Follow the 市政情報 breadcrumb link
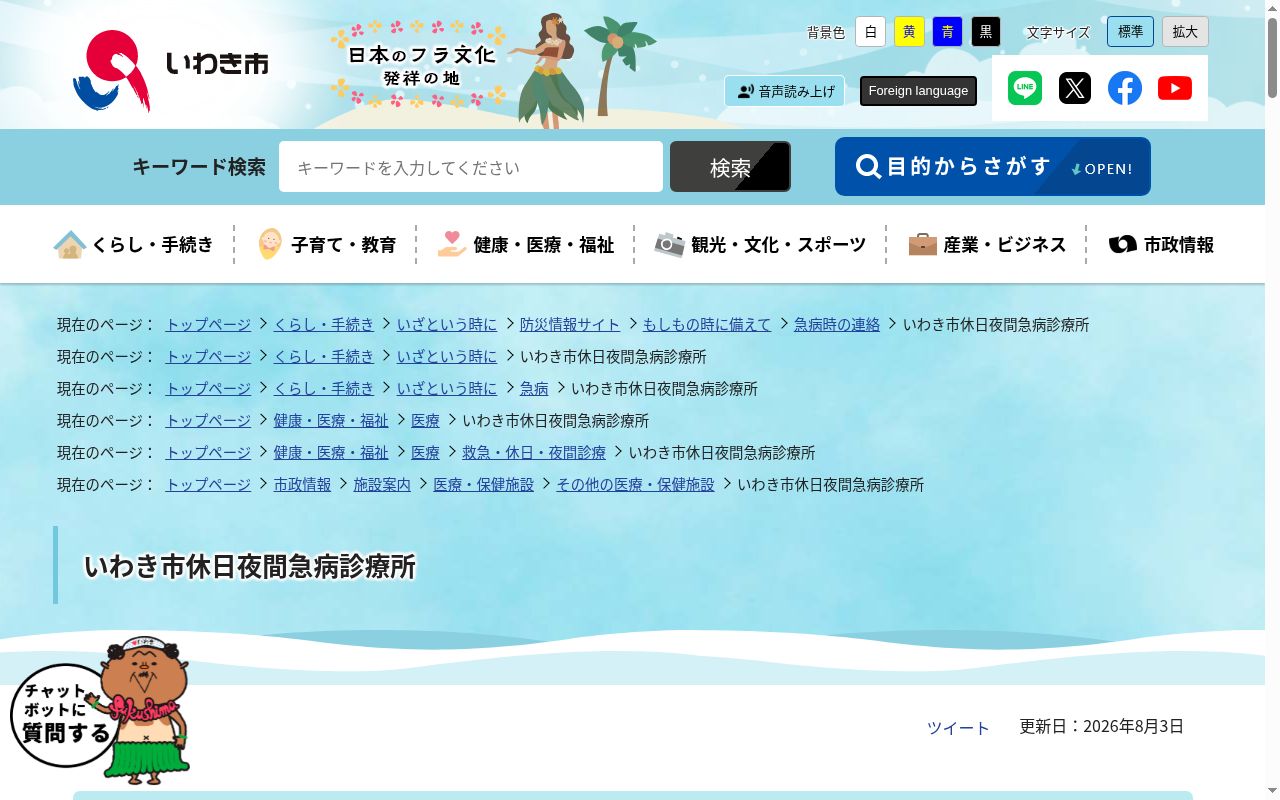Image resolution: width=1280 pixels, height=800 pixels. pos(302,484)
